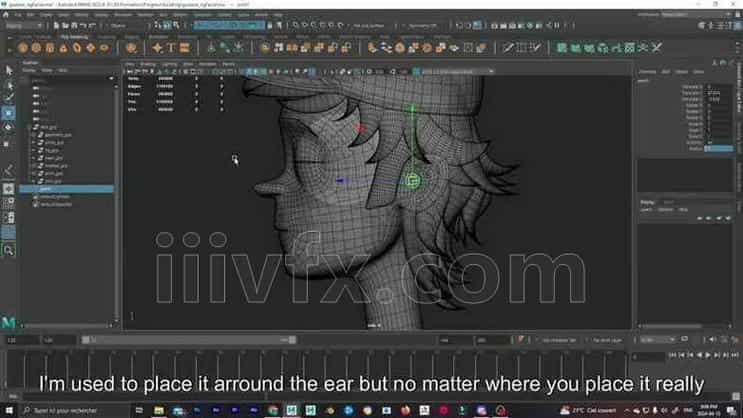
Task: Activate the Select arrow tool
Action: pos(9,69)
